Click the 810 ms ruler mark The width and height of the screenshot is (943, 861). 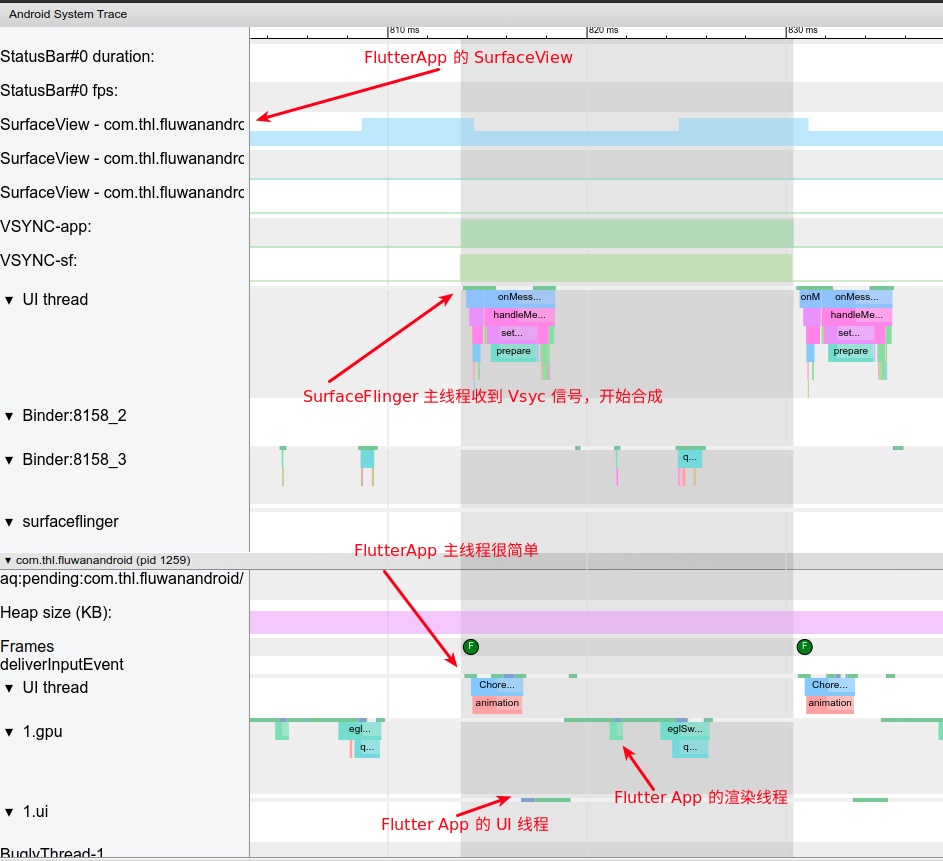[404, 31]
